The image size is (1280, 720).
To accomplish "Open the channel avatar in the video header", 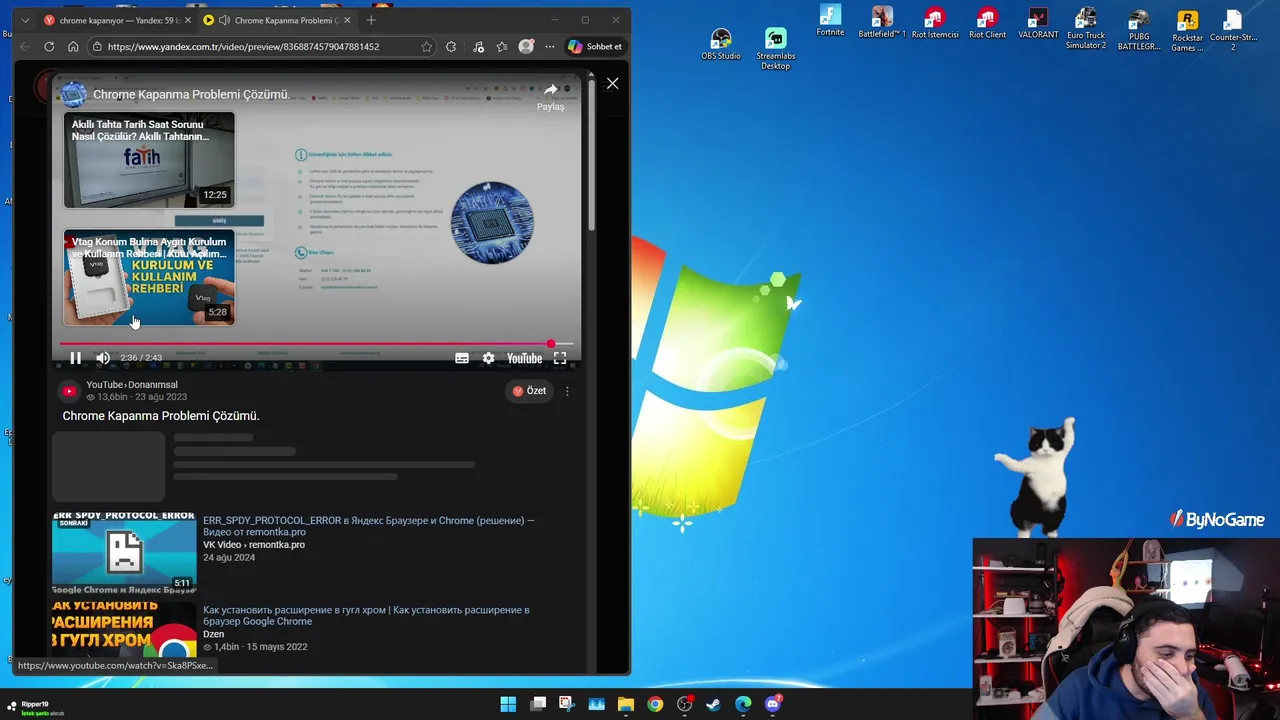I will click(x=73, y=95).
